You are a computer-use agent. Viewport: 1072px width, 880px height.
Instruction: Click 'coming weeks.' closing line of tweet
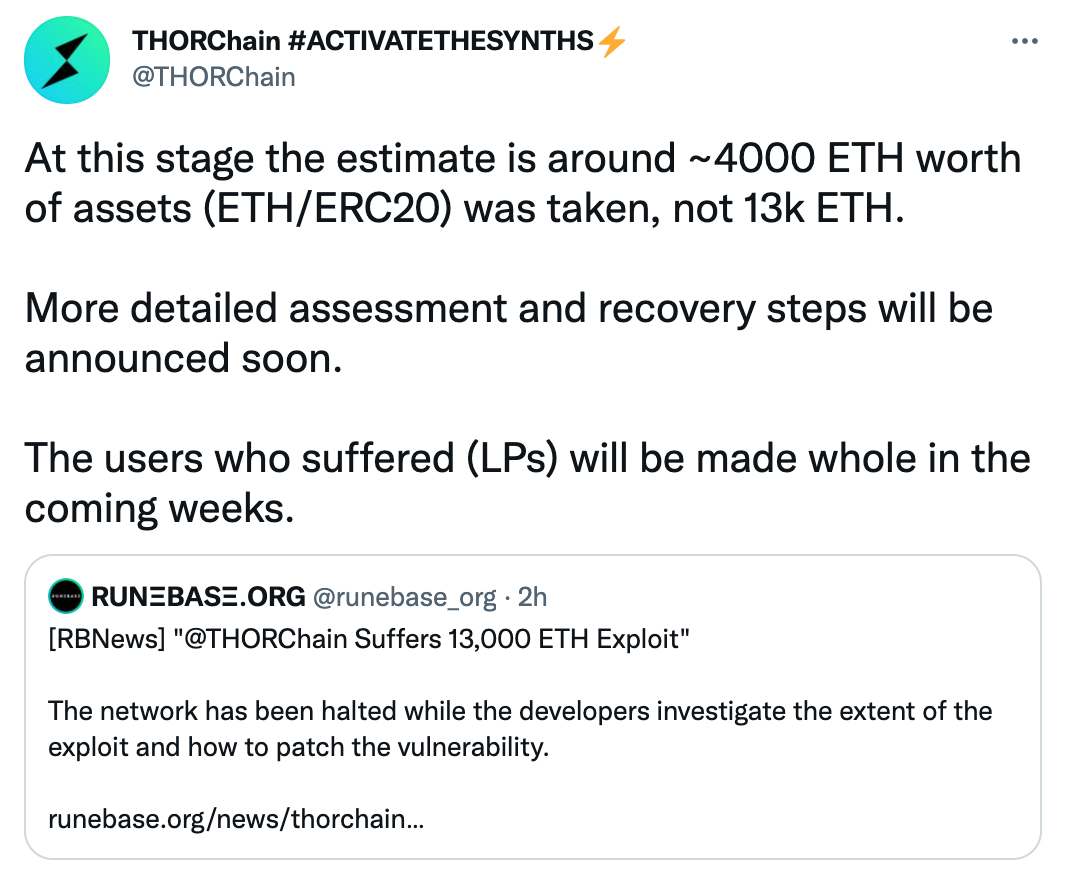pyautogui.click(x=159, y=508)
